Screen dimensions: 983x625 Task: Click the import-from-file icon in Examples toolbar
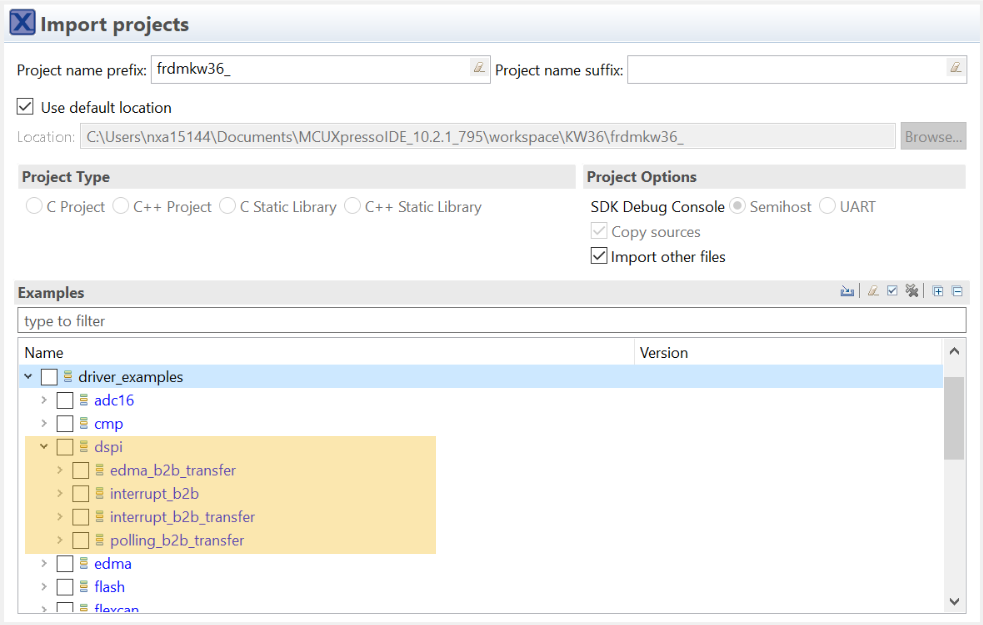pos(847,291)
